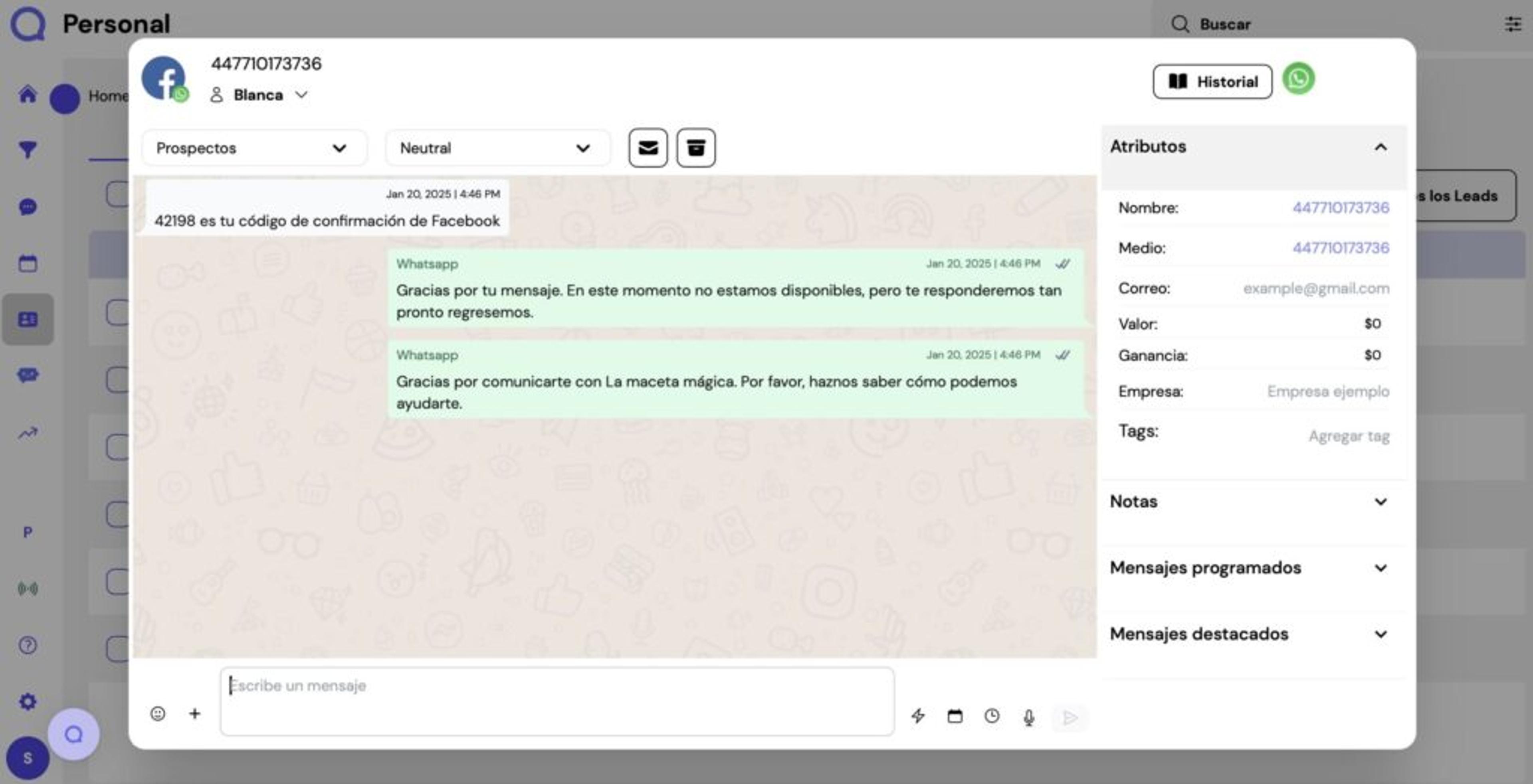Image resolution: width=1533 pixels, height=784 pixels.
Task: Click the clock schedule message icon
Action: pyautogui.click(x=991, y=716)
